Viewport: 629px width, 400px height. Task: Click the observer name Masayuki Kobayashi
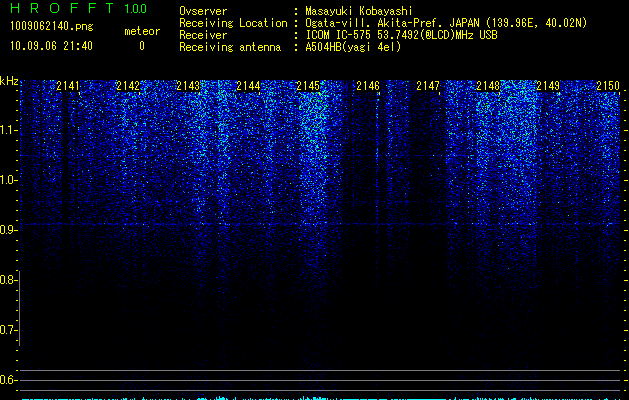(x=359, y=11)
